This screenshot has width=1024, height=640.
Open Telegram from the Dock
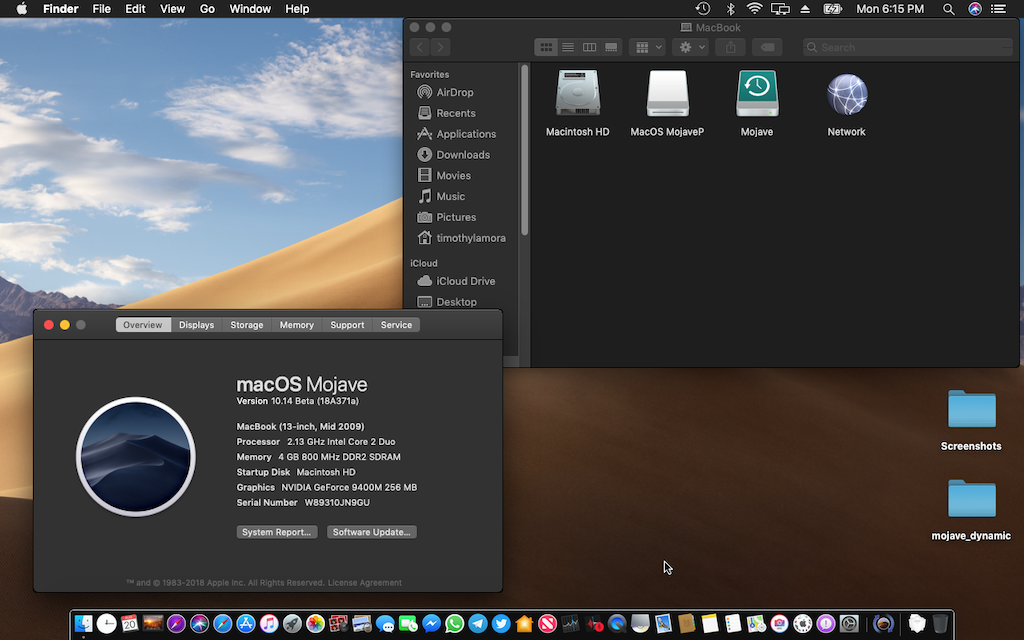[x=477, y=624]
